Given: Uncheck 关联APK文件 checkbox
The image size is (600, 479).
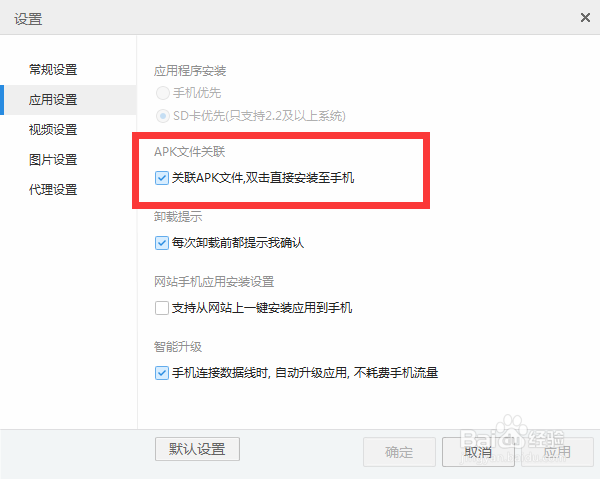Looking at the screenshot, I should pyautogui.click(x=161, y=178).
